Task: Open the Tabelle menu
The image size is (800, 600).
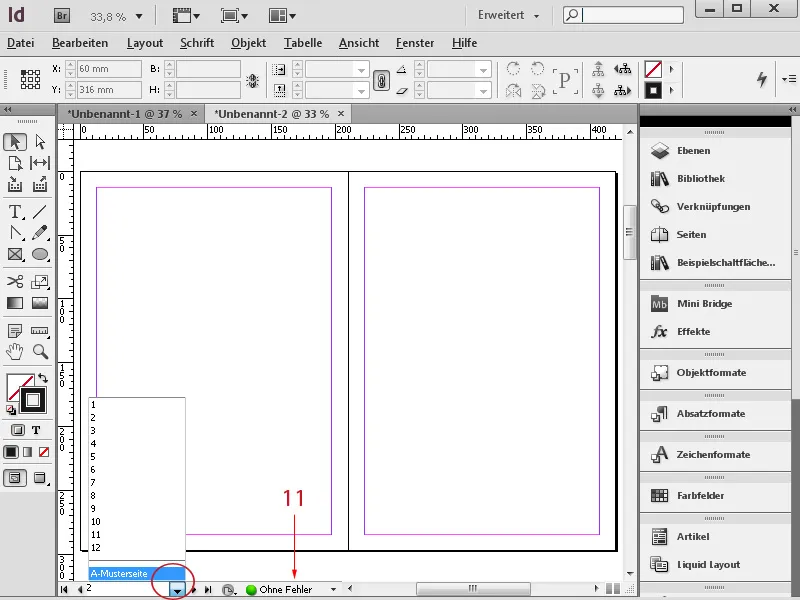Action: [x=303, y=43]
